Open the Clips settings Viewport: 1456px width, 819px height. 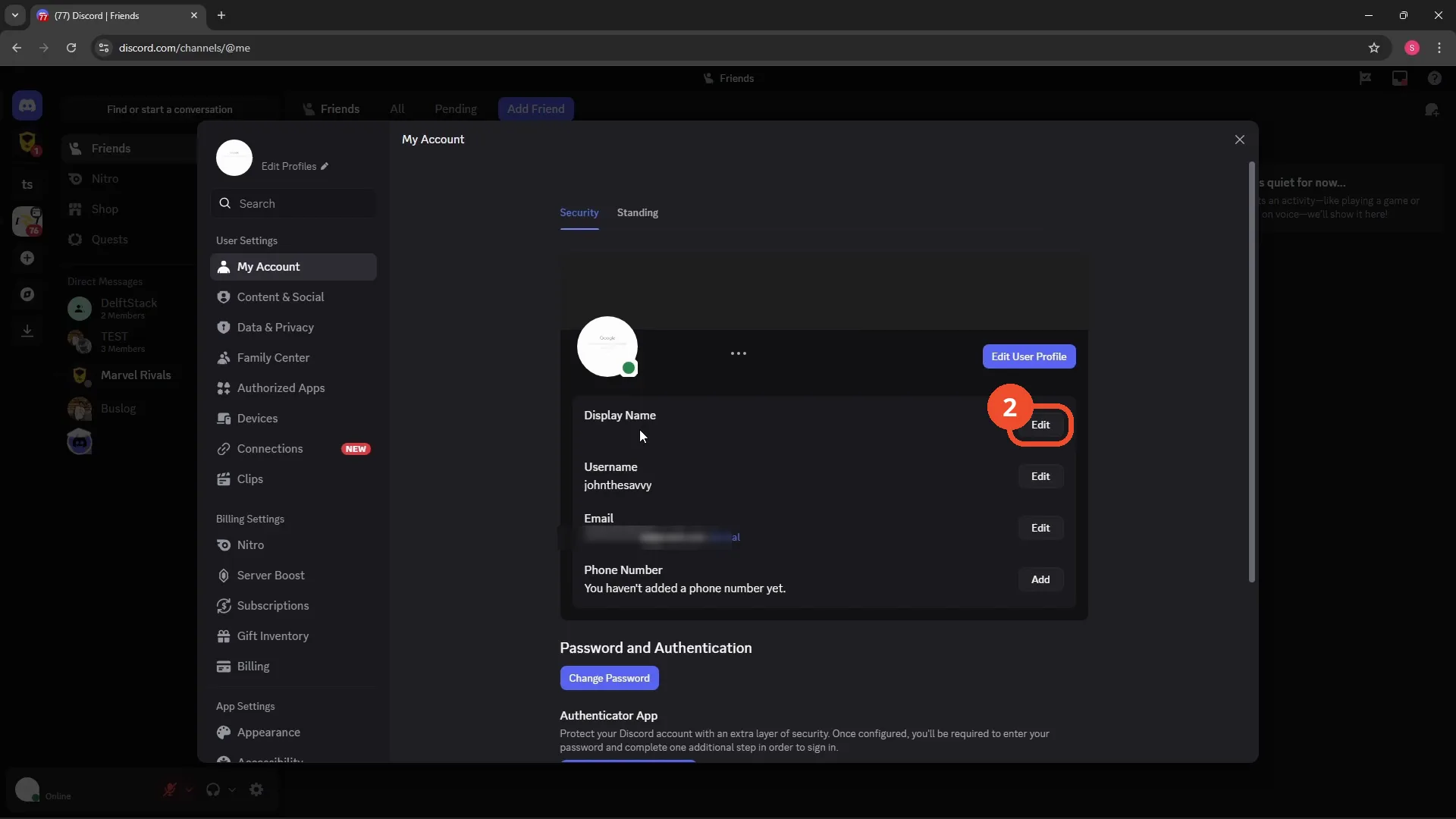click(x=293, y=479)
